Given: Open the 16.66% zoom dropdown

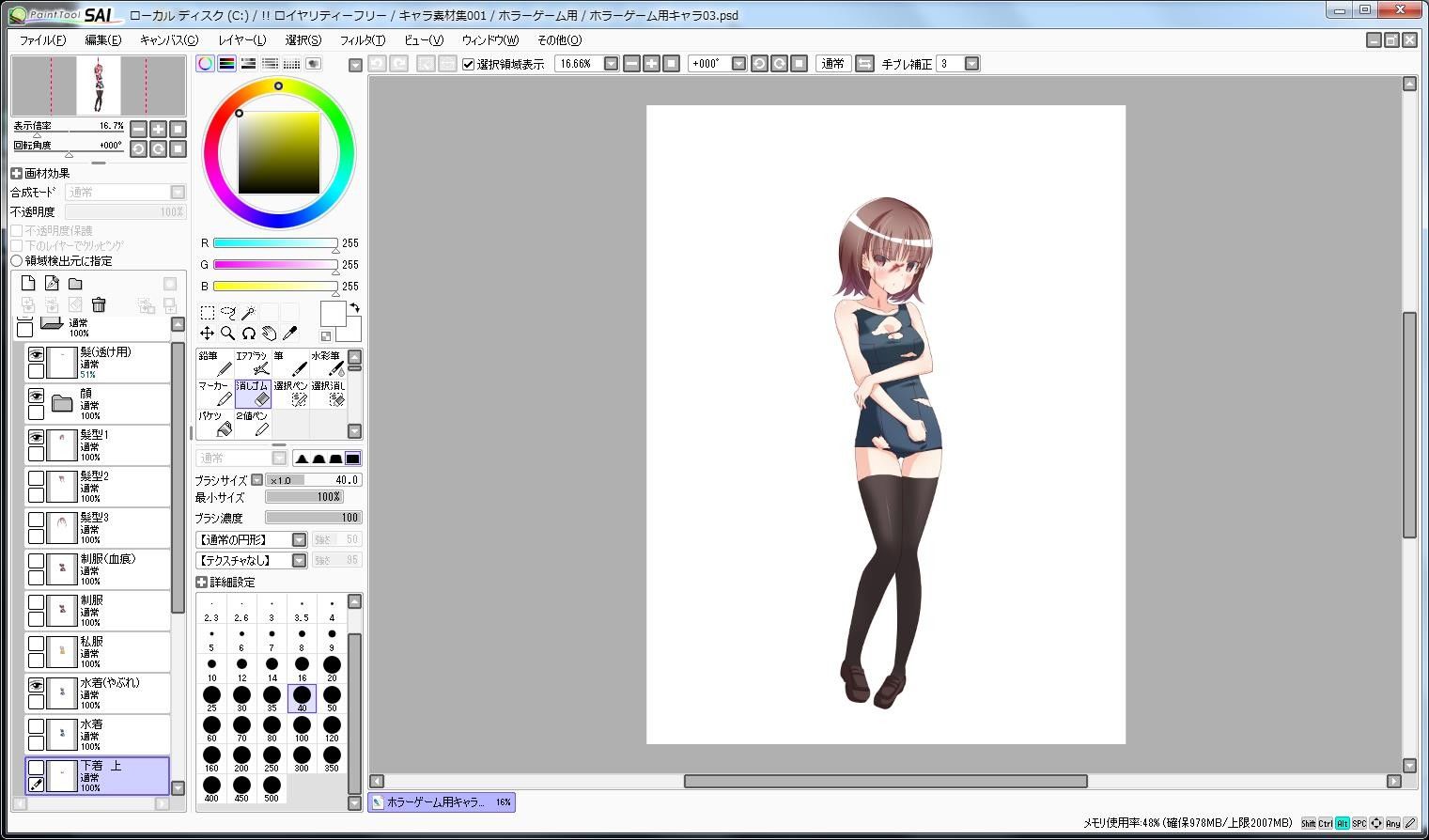Looking at the screenshot, I should click(x=611, y=64).
